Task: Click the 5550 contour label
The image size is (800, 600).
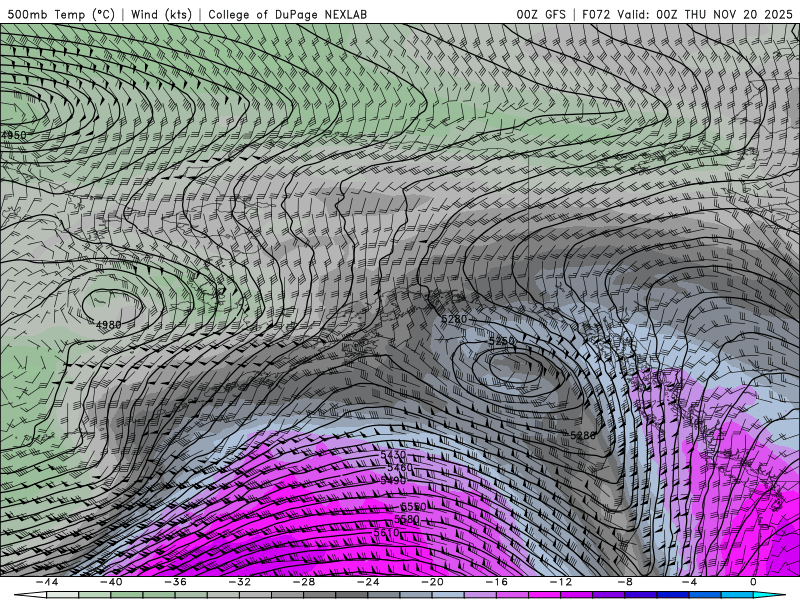Action: click(x=413, y=507)
